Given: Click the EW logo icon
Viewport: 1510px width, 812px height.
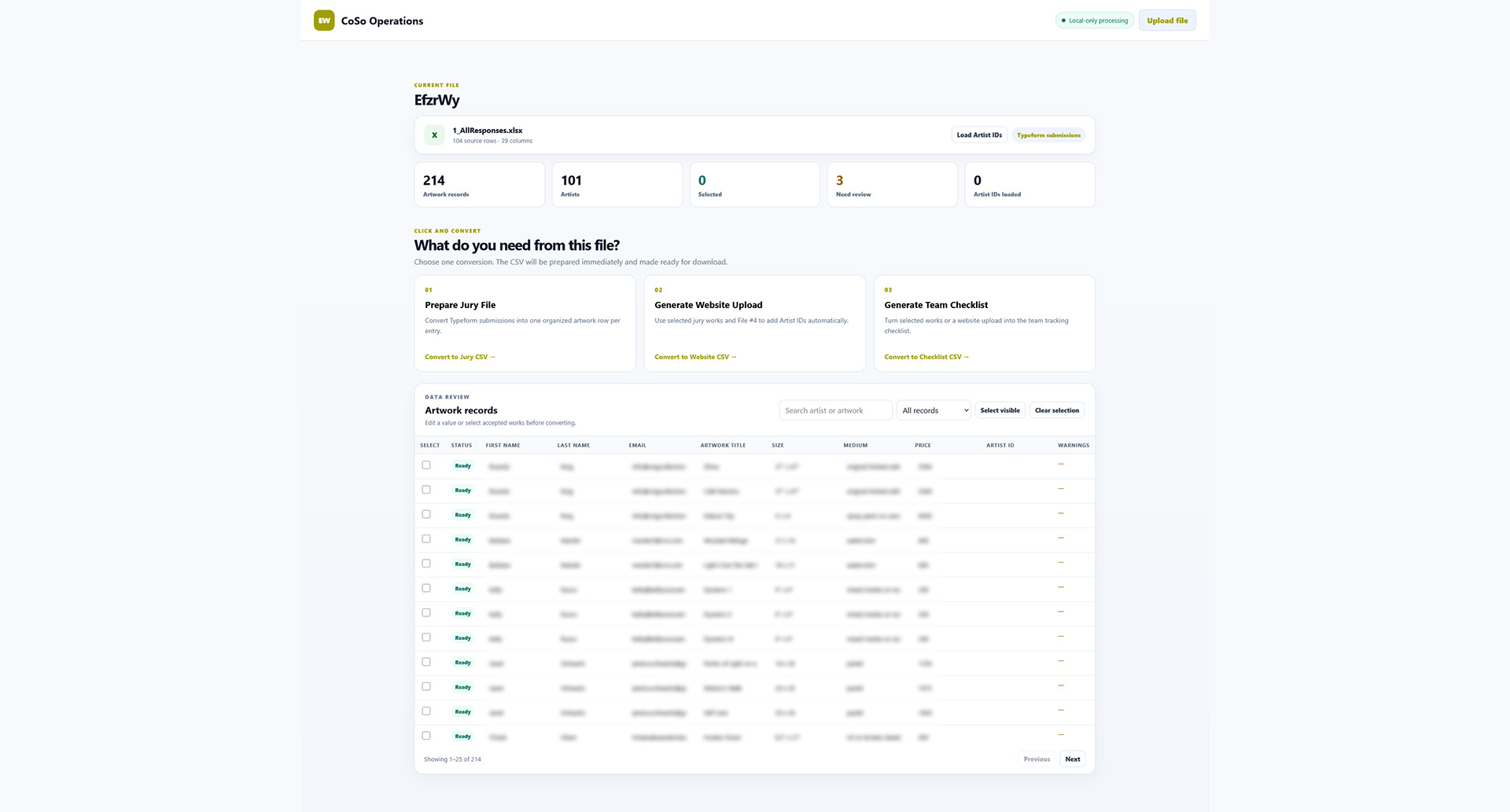Looking at the screenshot, I should [x=324, y=20].
